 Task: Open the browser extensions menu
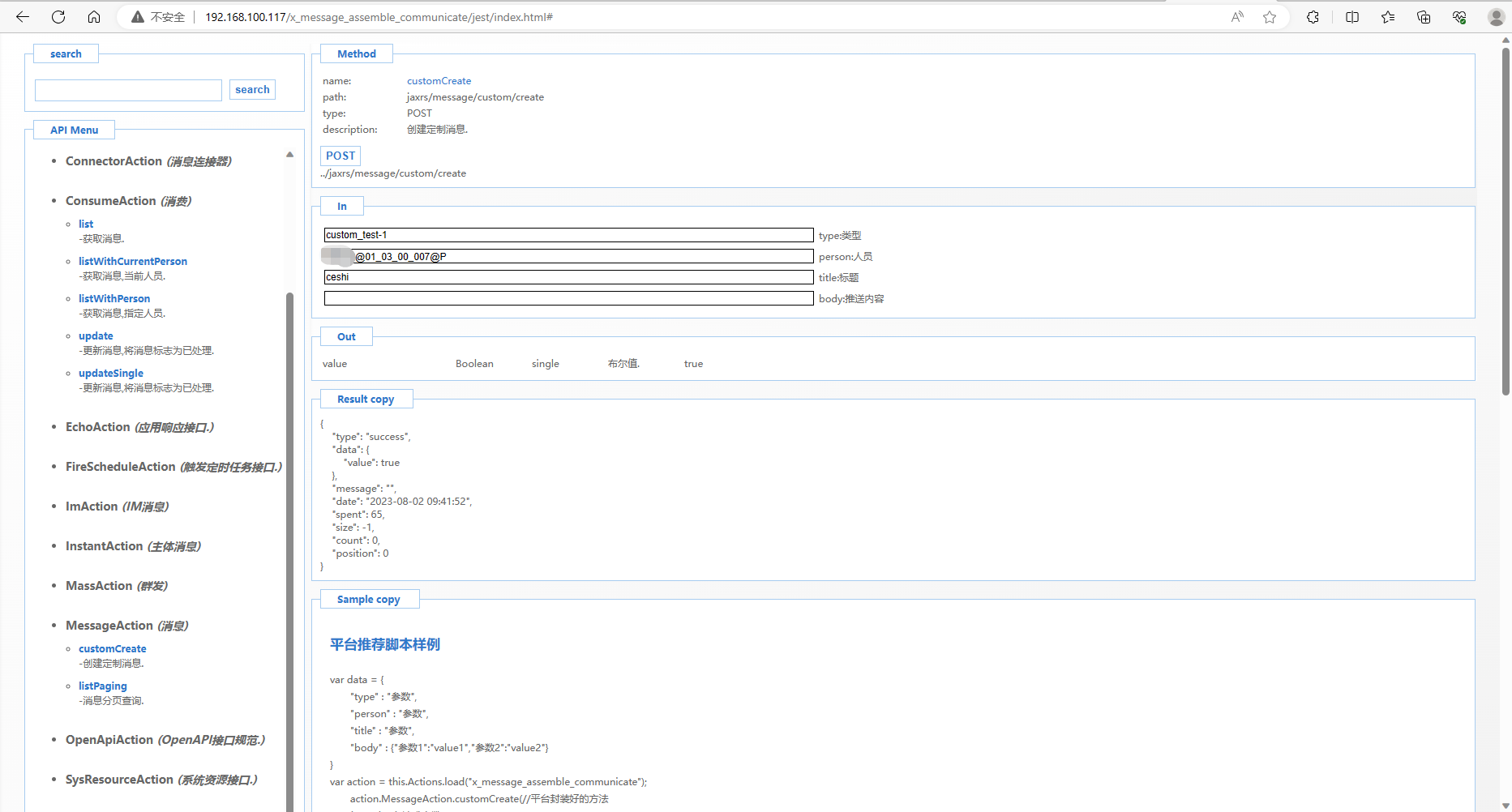(x=1313, y=17)
